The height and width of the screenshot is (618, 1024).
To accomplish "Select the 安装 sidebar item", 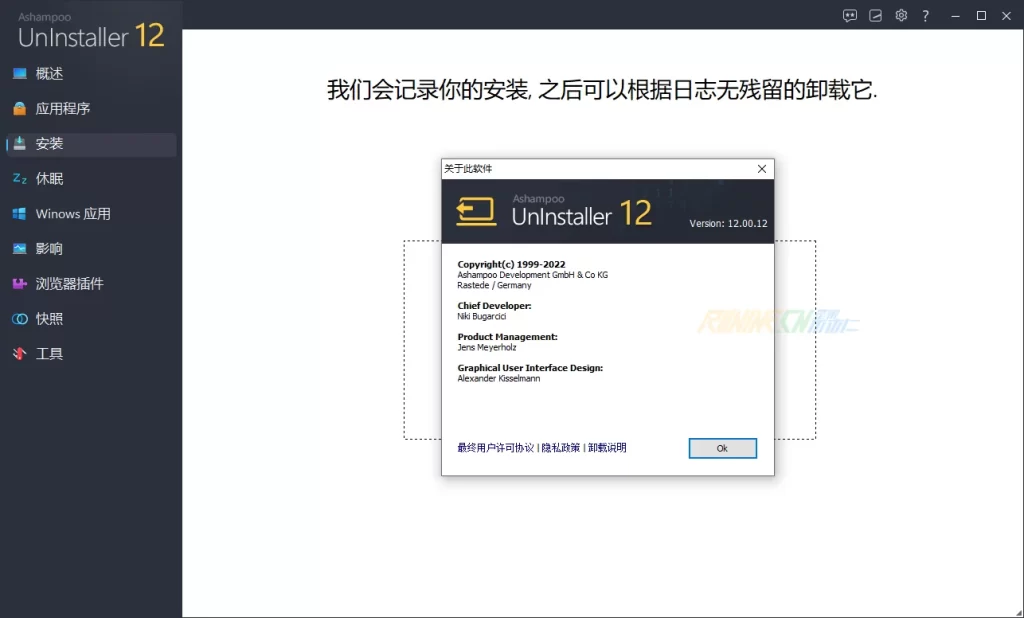I will pyautogui.click(x=49, y=144).
